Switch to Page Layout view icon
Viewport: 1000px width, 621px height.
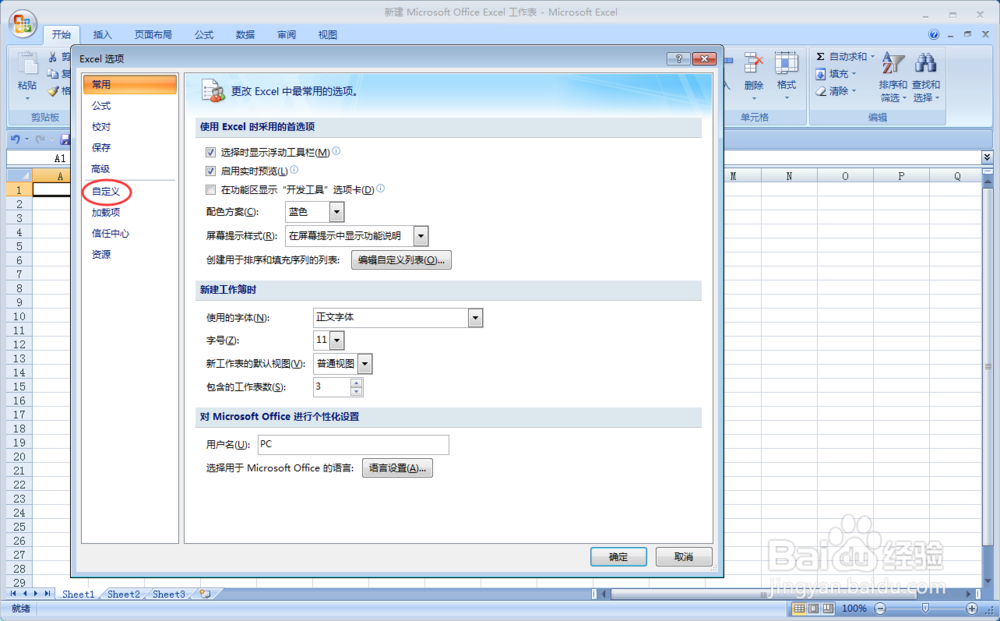[x=813, y=608]
